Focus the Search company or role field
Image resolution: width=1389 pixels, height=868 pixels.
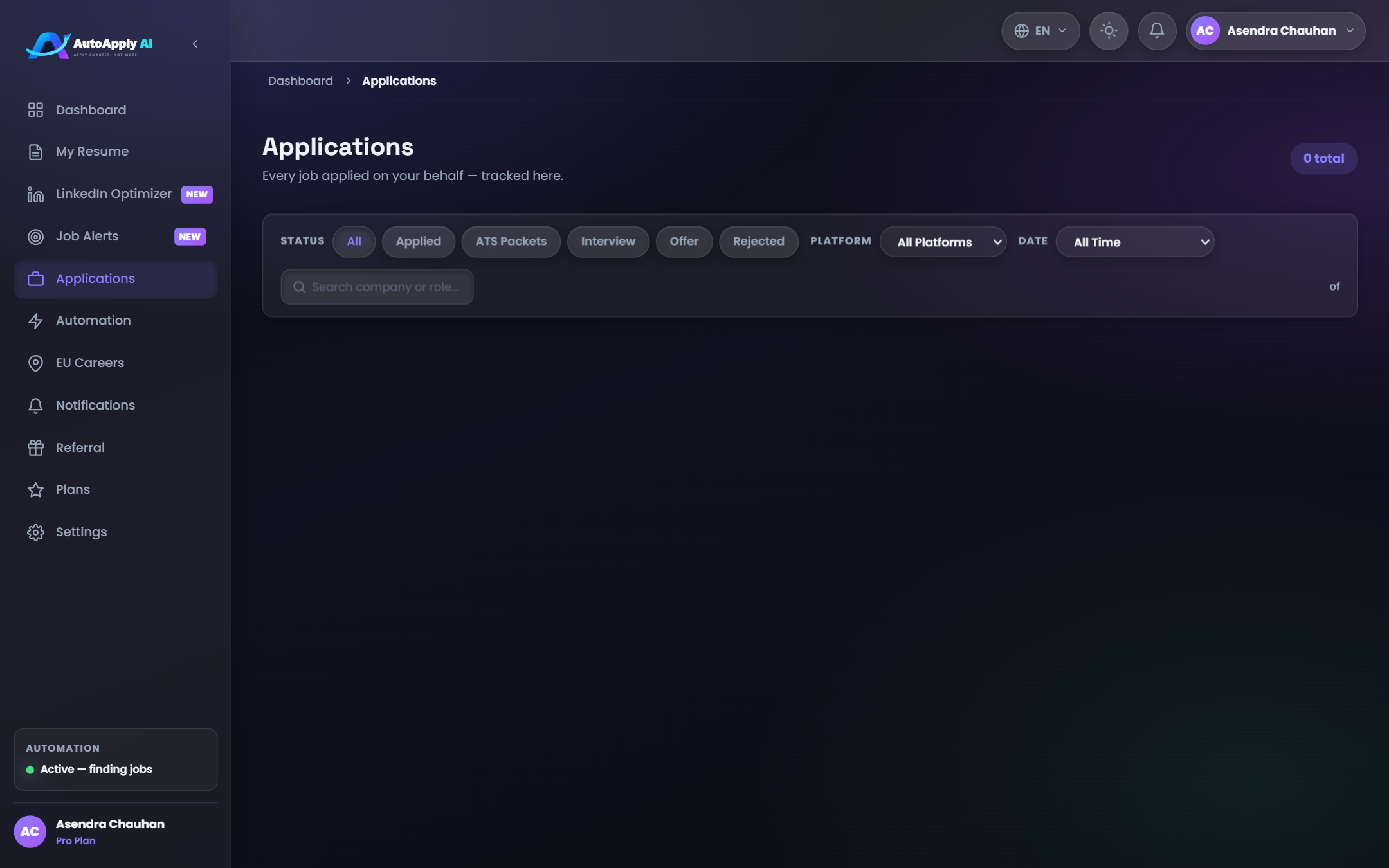(377, 287)
